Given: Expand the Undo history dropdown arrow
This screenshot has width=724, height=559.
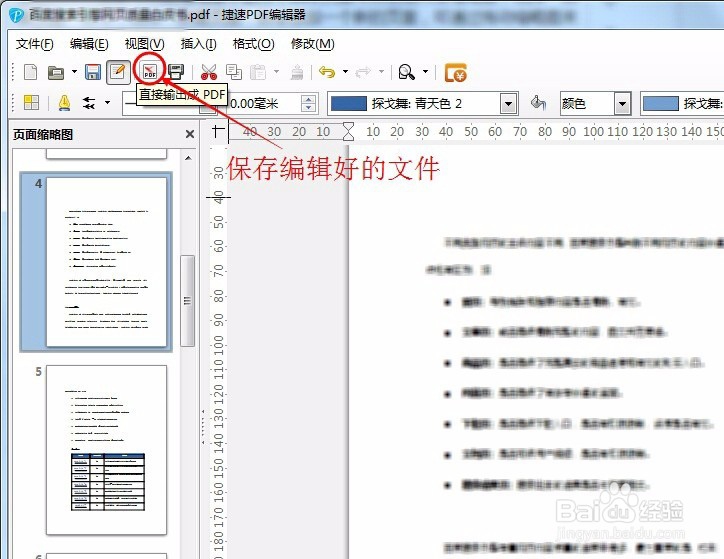Looking at the screenshot, I should tap(345, 72).
